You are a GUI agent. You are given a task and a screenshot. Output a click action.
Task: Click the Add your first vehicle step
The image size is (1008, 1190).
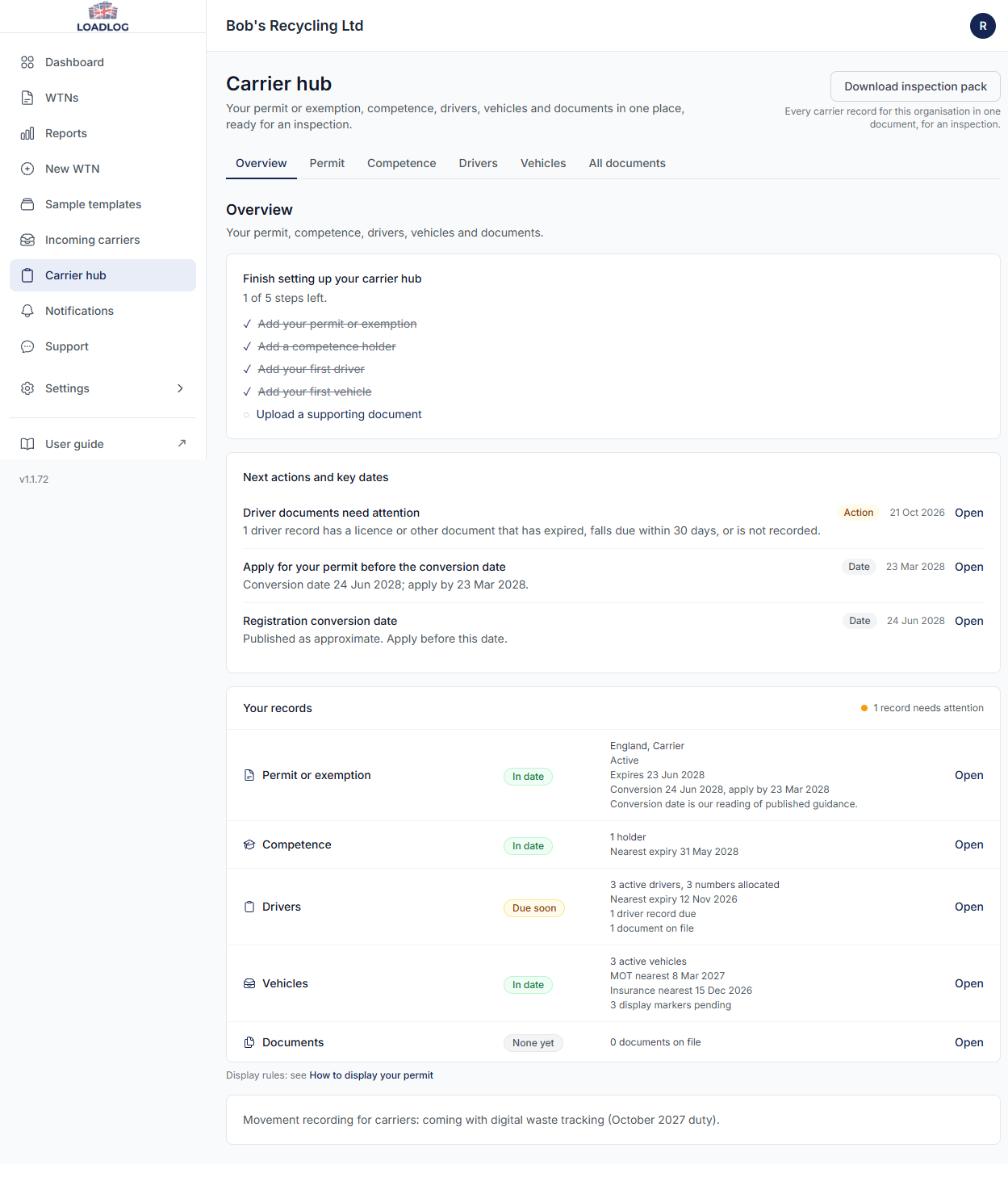pos(315,392)
